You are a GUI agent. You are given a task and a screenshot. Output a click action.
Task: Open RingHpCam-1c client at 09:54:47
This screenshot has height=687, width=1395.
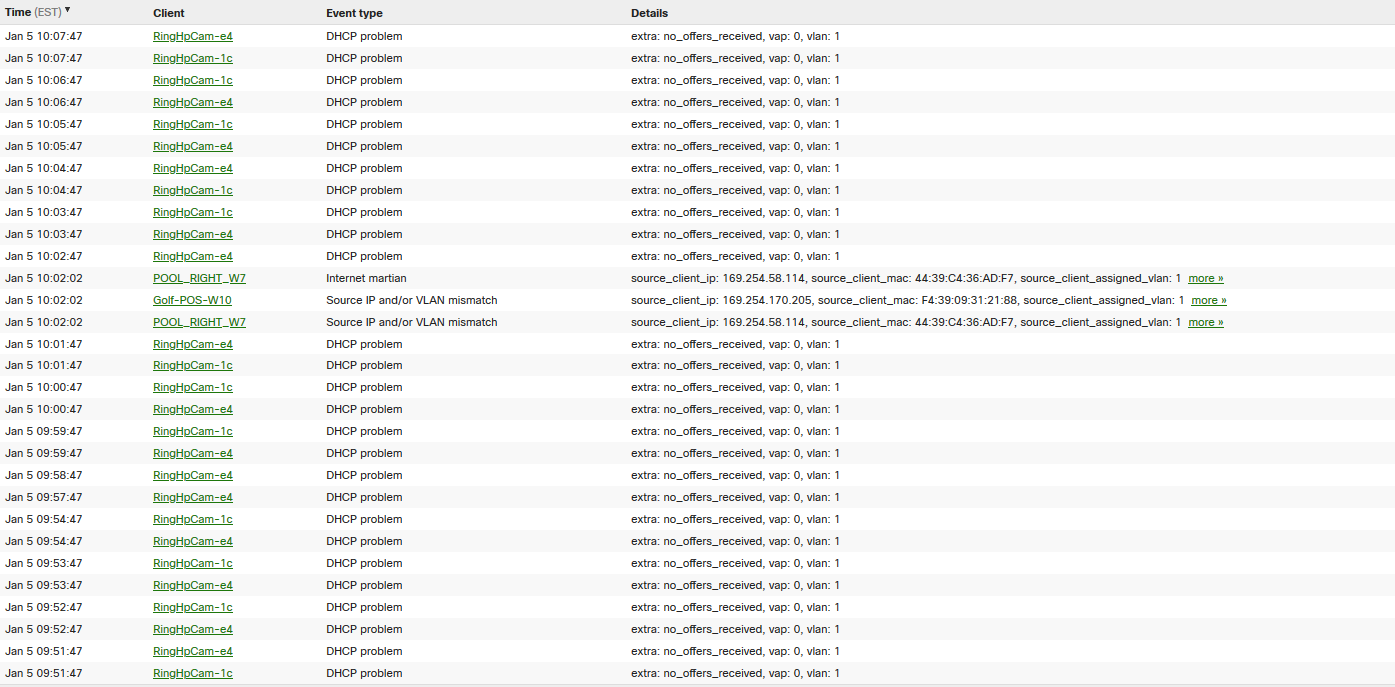193,519
